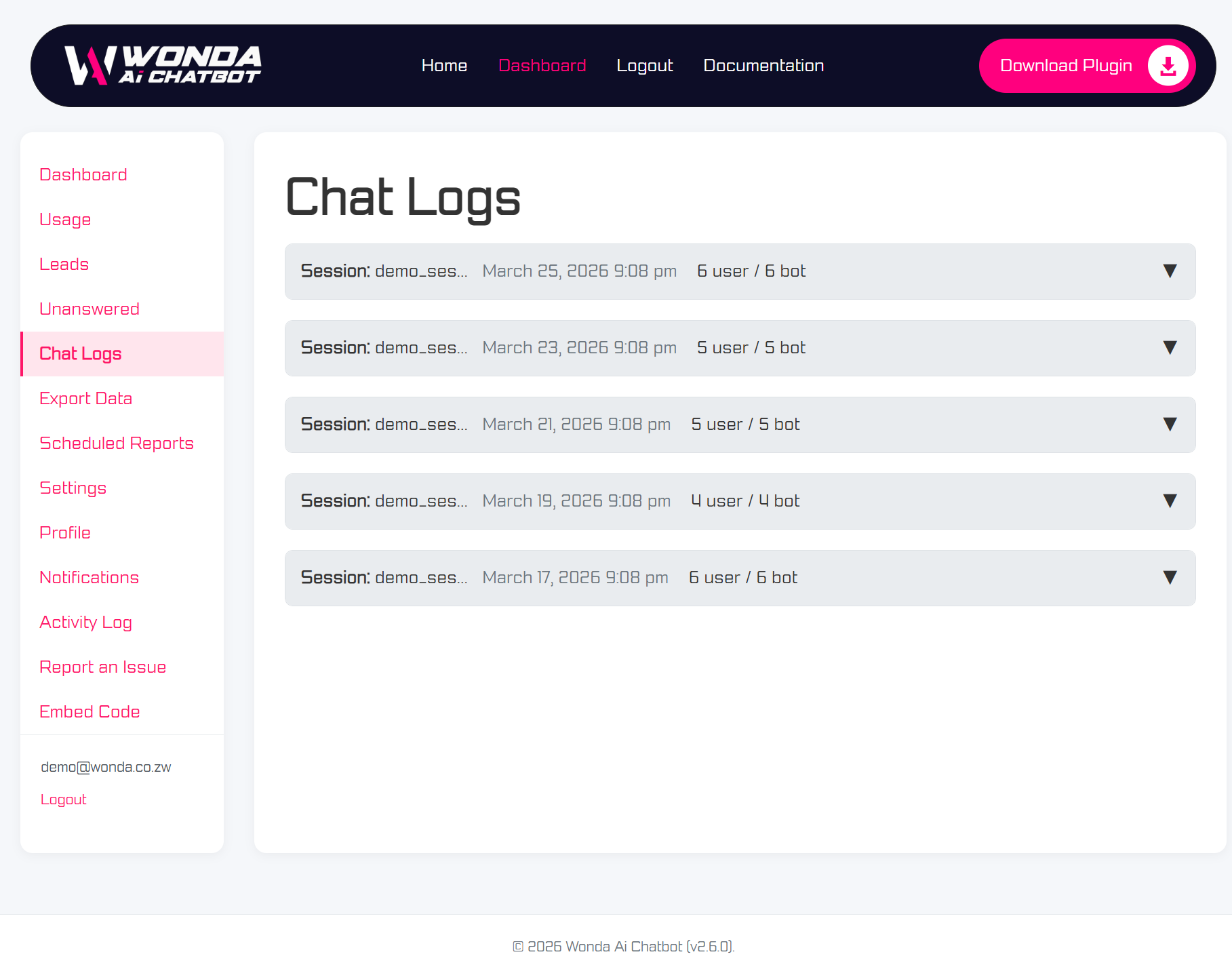Click the demo@wonda.co.zw account email

pos(106,767)
